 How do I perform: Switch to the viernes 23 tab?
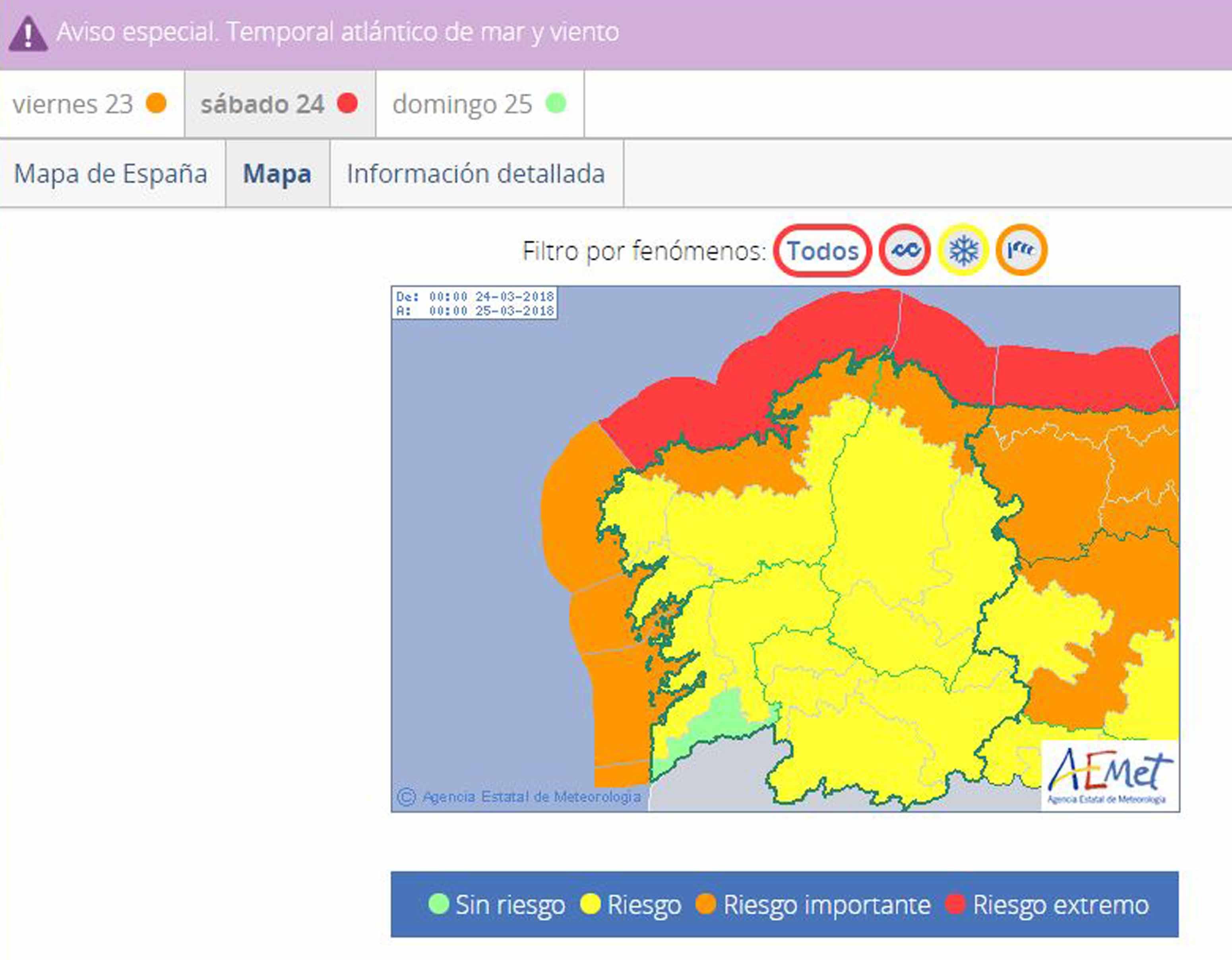(x=74, y=105)
